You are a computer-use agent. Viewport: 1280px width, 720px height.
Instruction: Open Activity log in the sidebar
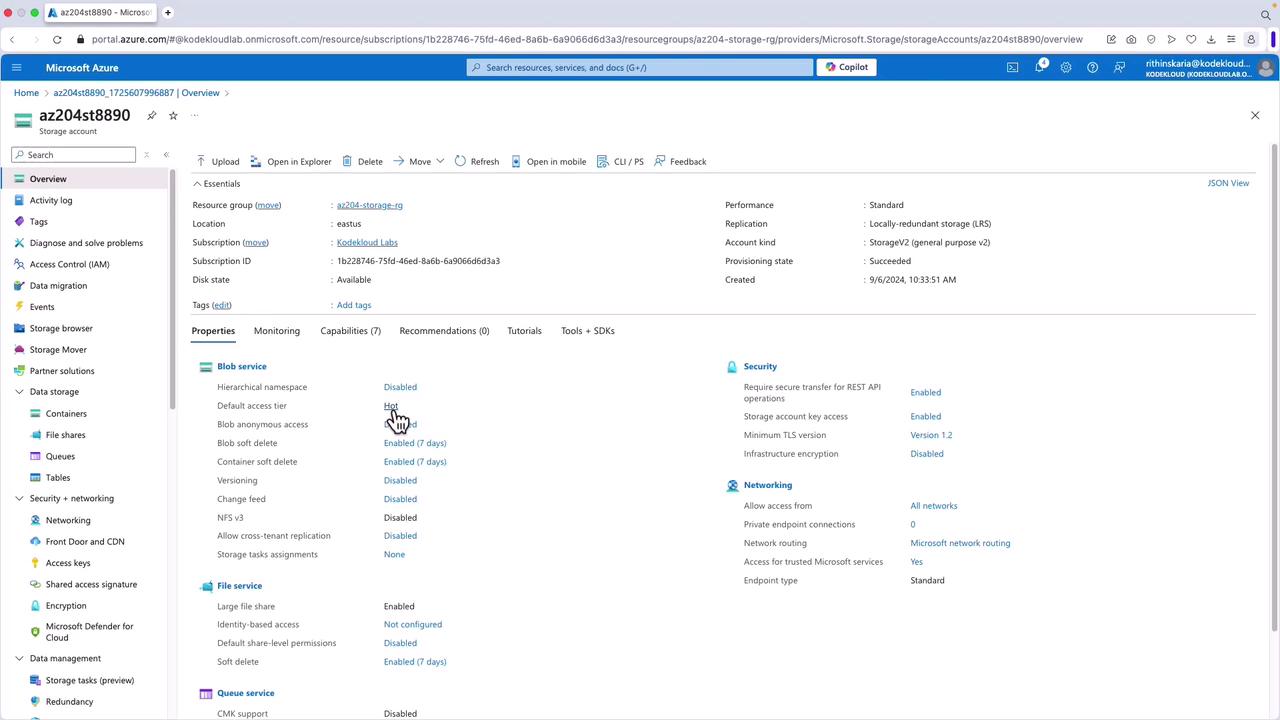click(50, 200)
